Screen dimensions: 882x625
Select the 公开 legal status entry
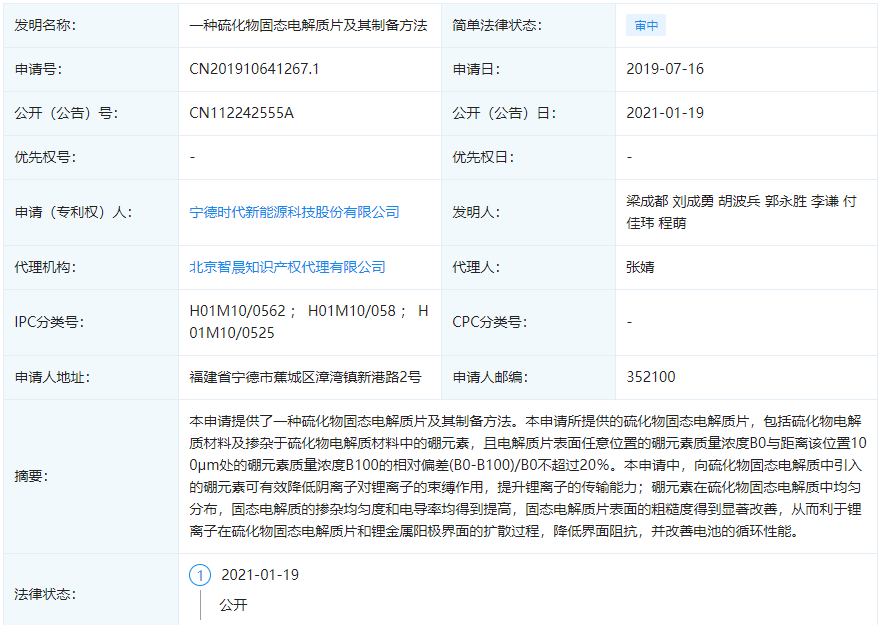point(230,604)
